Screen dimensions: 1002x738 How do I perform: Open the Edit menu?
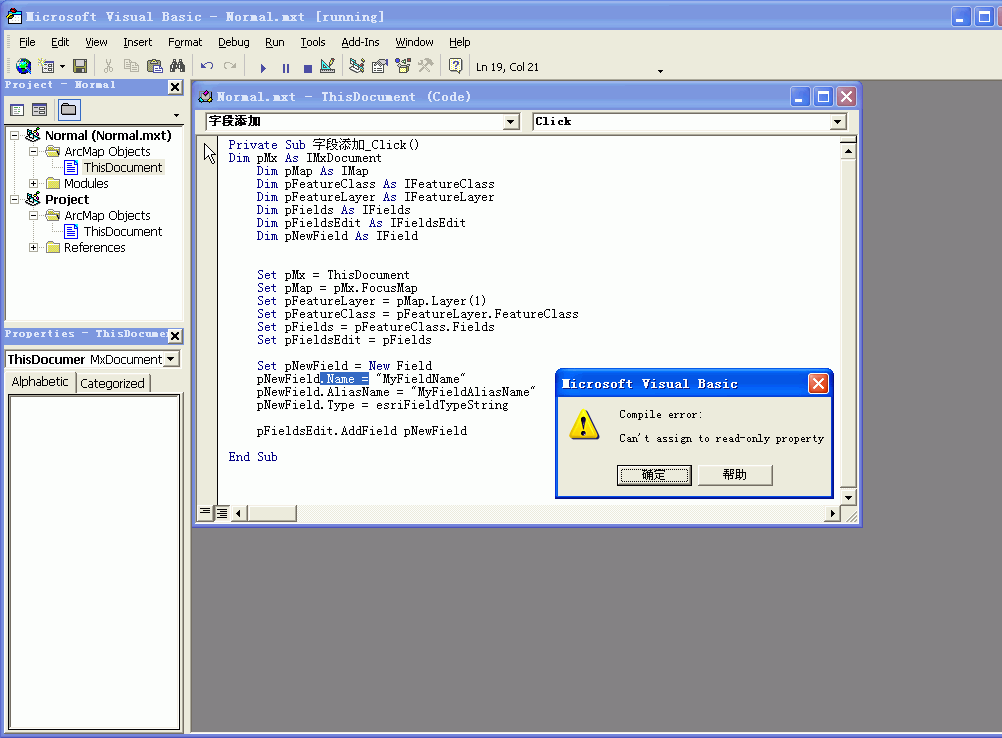click(60, 42)
